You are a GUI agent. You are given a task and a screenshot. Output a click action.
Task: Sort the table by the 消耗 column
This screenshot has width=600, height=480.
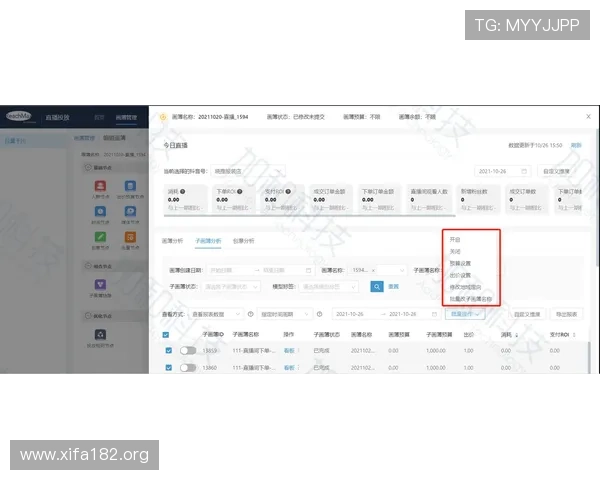(517, 335)
